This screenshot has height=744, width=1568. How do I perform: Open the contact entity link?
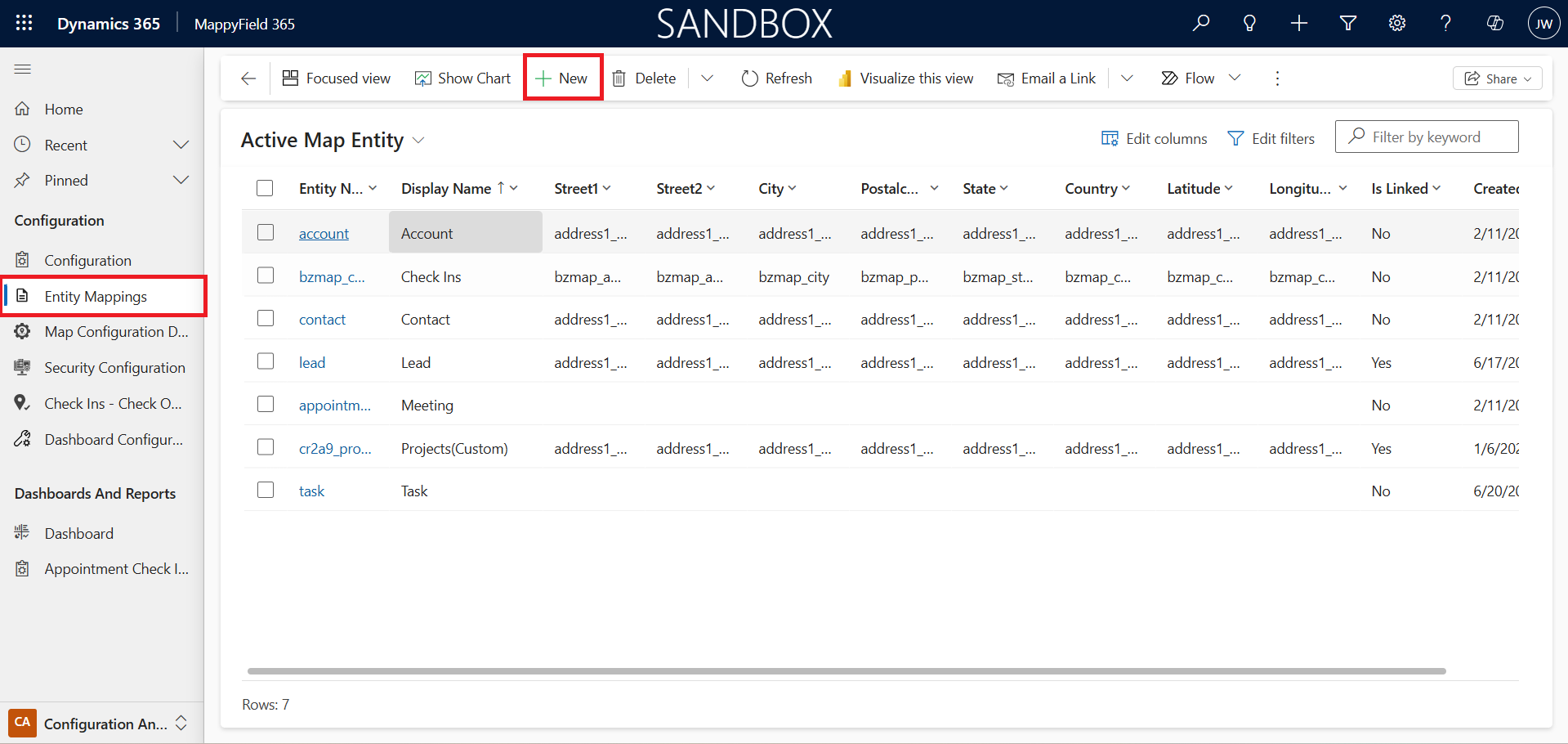point(322,320)
